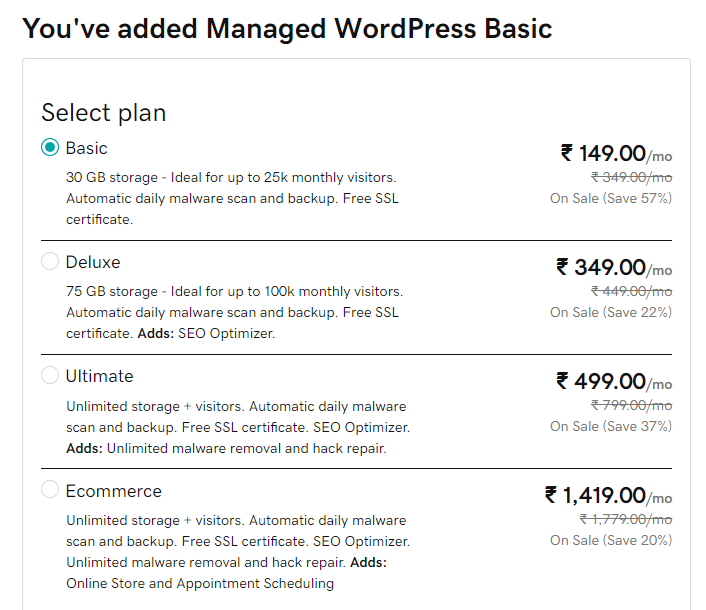Click the On Sale (Save 20%) text
The image size is (706, 610).
pos(611,540)
